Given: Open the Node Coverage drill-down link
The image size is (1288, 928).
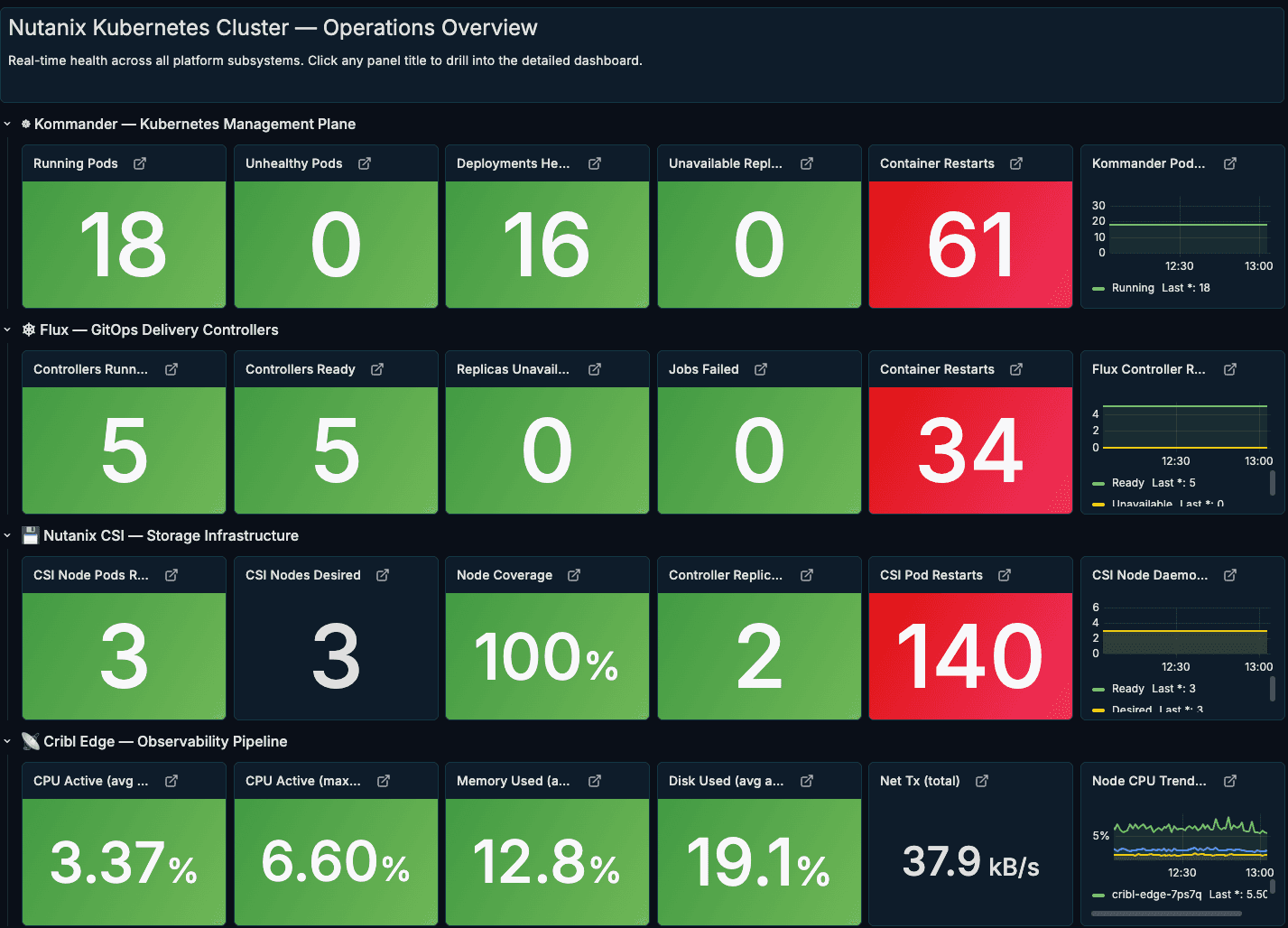Looking at the screenshot, I should point(575,575).
